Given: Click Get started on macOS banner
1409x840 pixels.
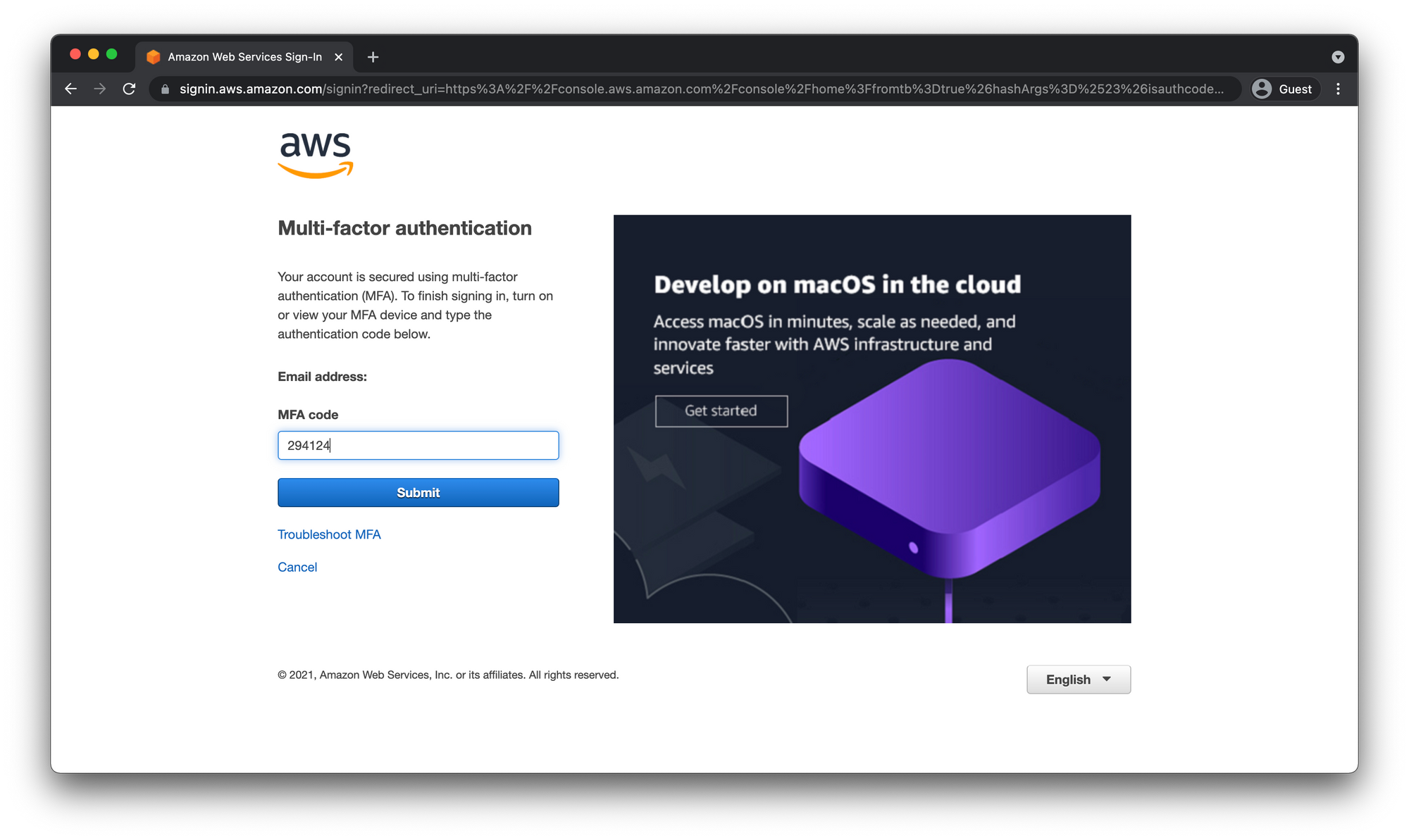Looking at the screenshot, I should tap(721, 411).
